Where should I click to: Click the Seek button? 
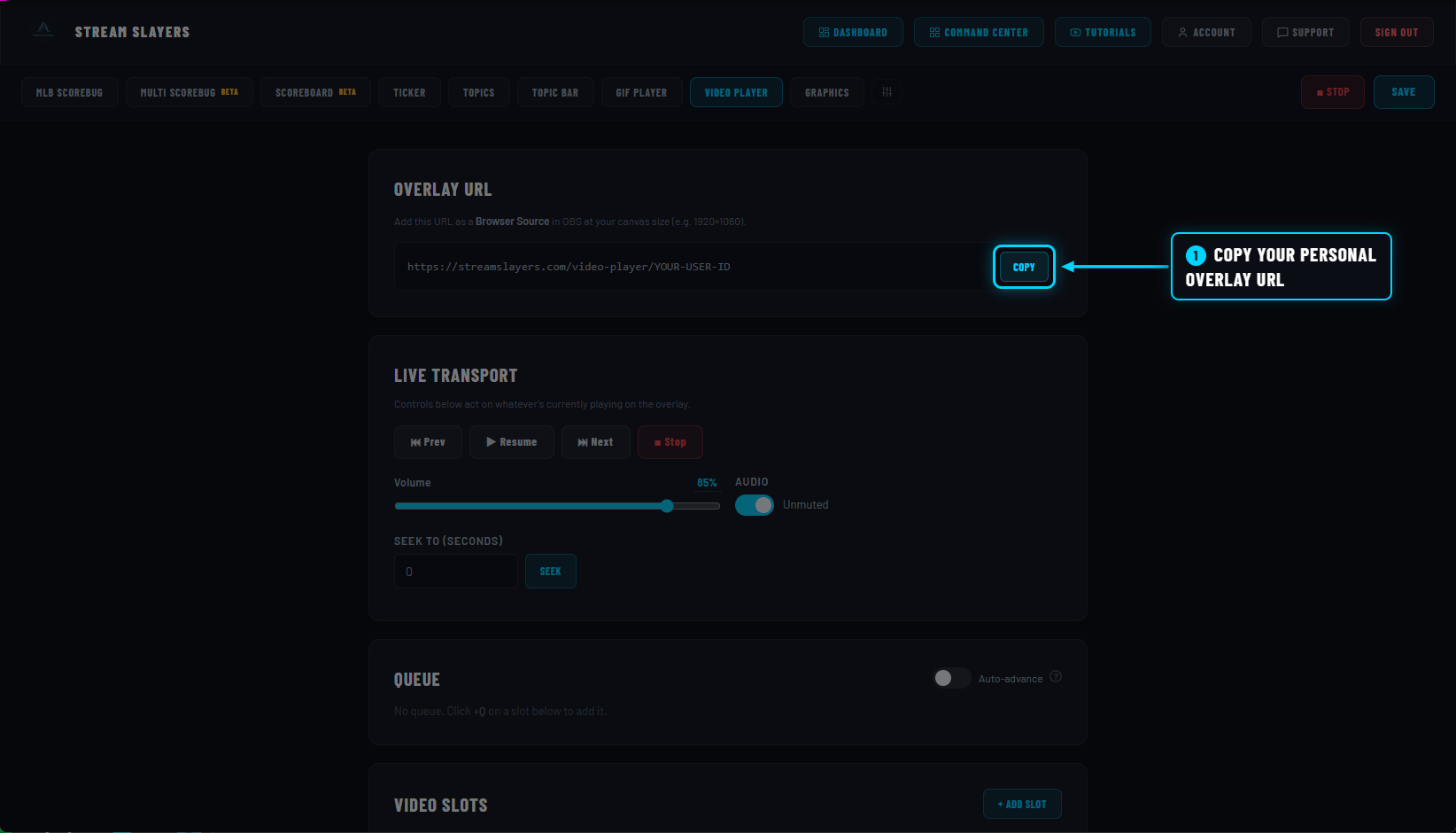coord(551,572)
